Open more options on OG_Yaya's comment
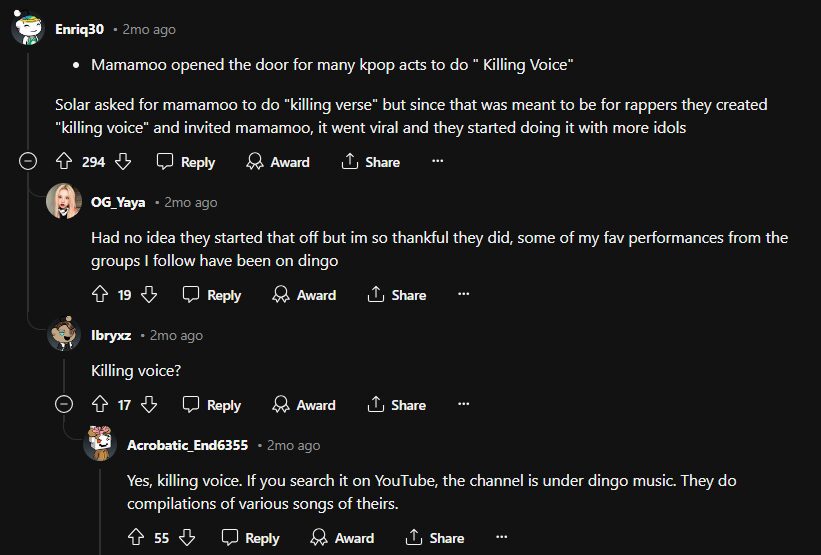Screen dimensions: 821x555 point(463,294)
